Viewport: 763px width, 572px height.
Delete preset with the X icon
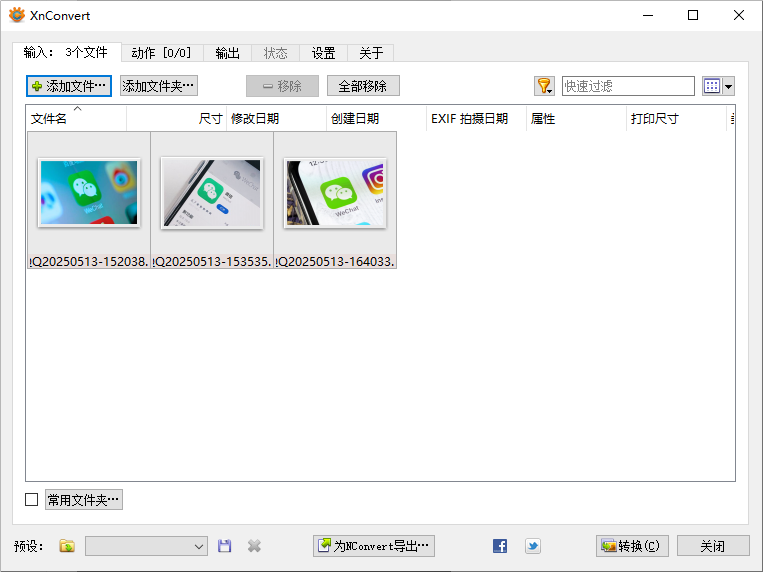pos(254,546)
